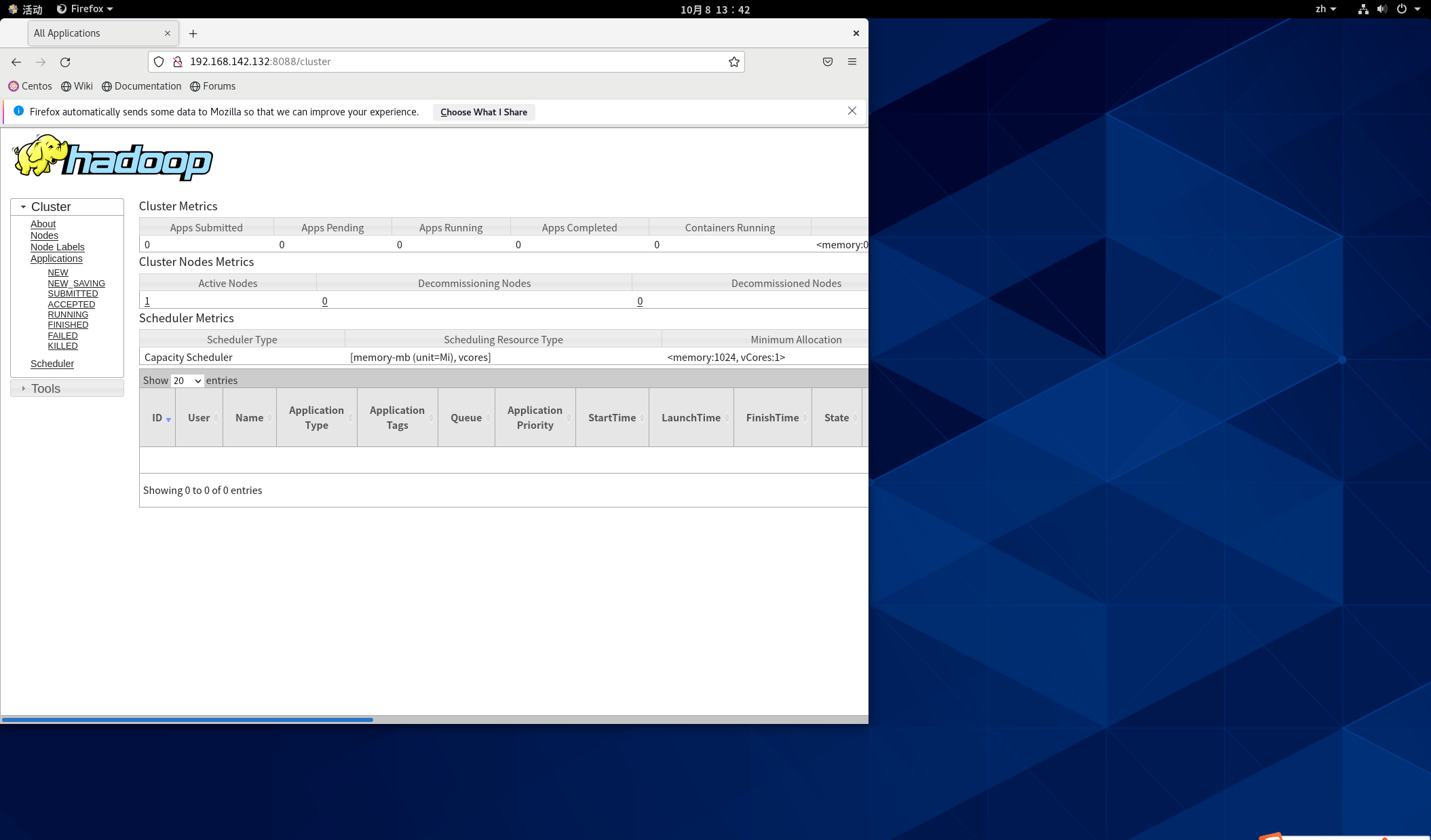Click the Choose What I Share button
The height and width of the screenshot is (840, 1431).
coord(483,112)
